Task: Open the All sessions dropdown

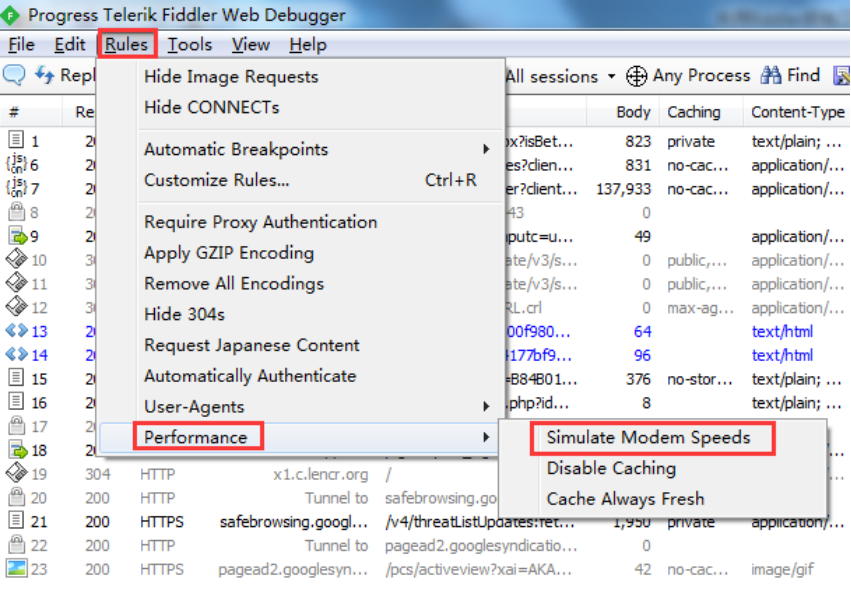Action: (560, 77)
